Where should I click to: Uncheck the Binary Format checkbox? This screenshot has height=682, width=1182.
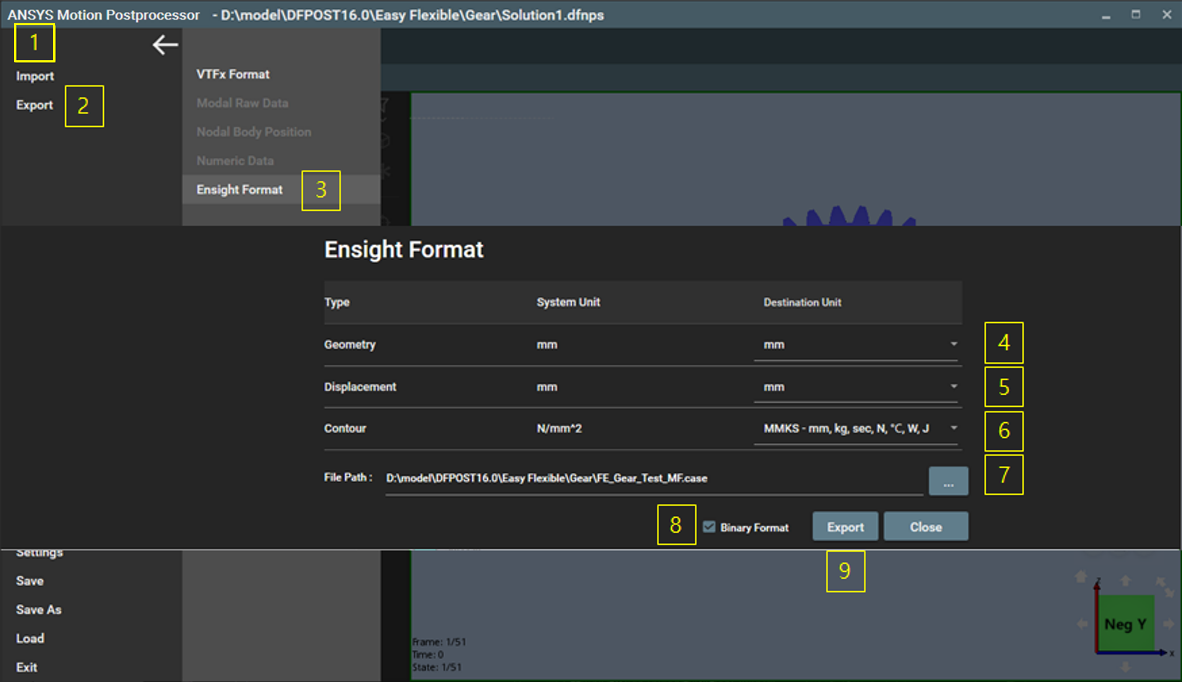(x=709, y=527)
